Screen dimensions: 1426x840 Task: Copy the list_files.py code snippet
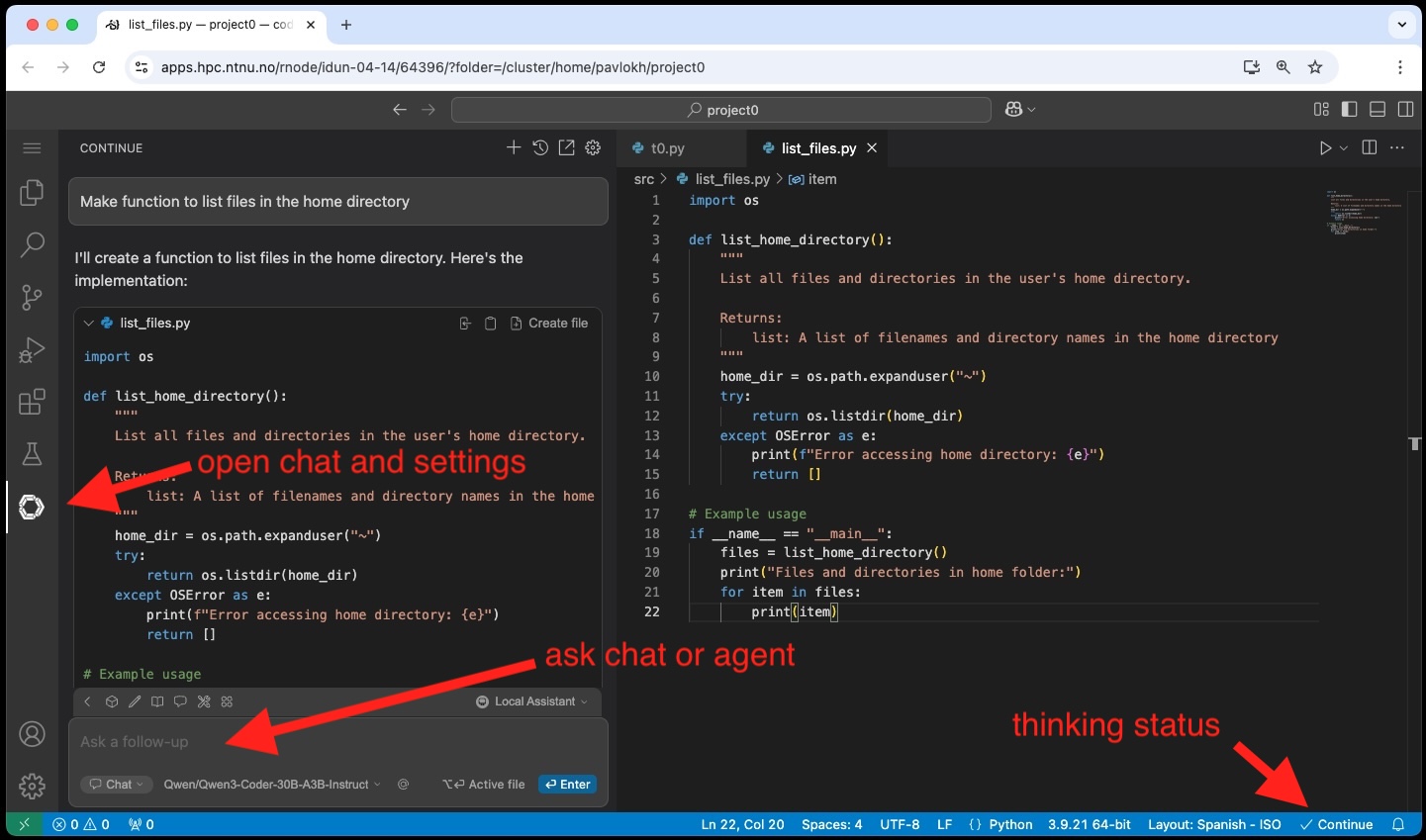coord(490,324)
